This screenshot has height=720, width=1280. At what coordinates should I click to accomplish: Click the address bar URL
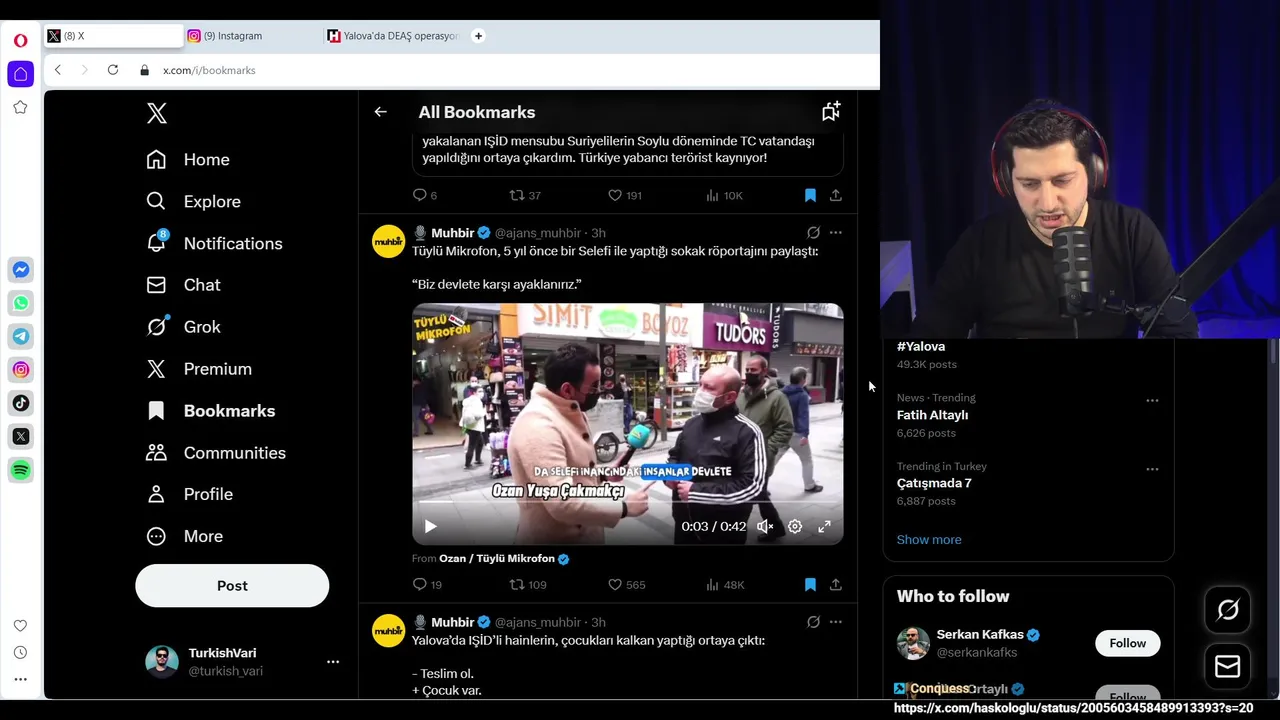209,70
